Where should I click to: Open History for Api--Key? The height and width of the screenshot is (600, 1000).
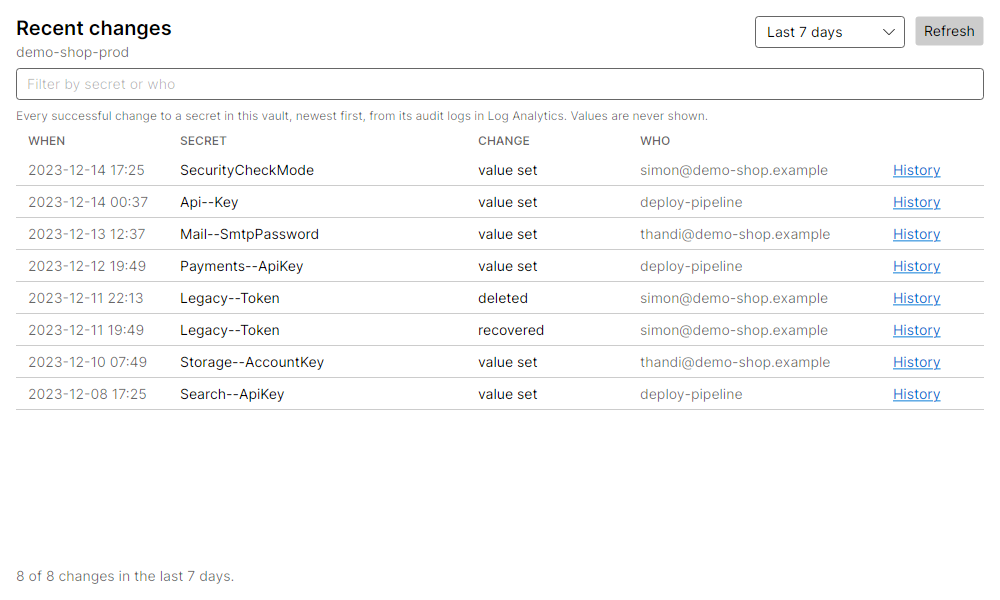[916, 202]
